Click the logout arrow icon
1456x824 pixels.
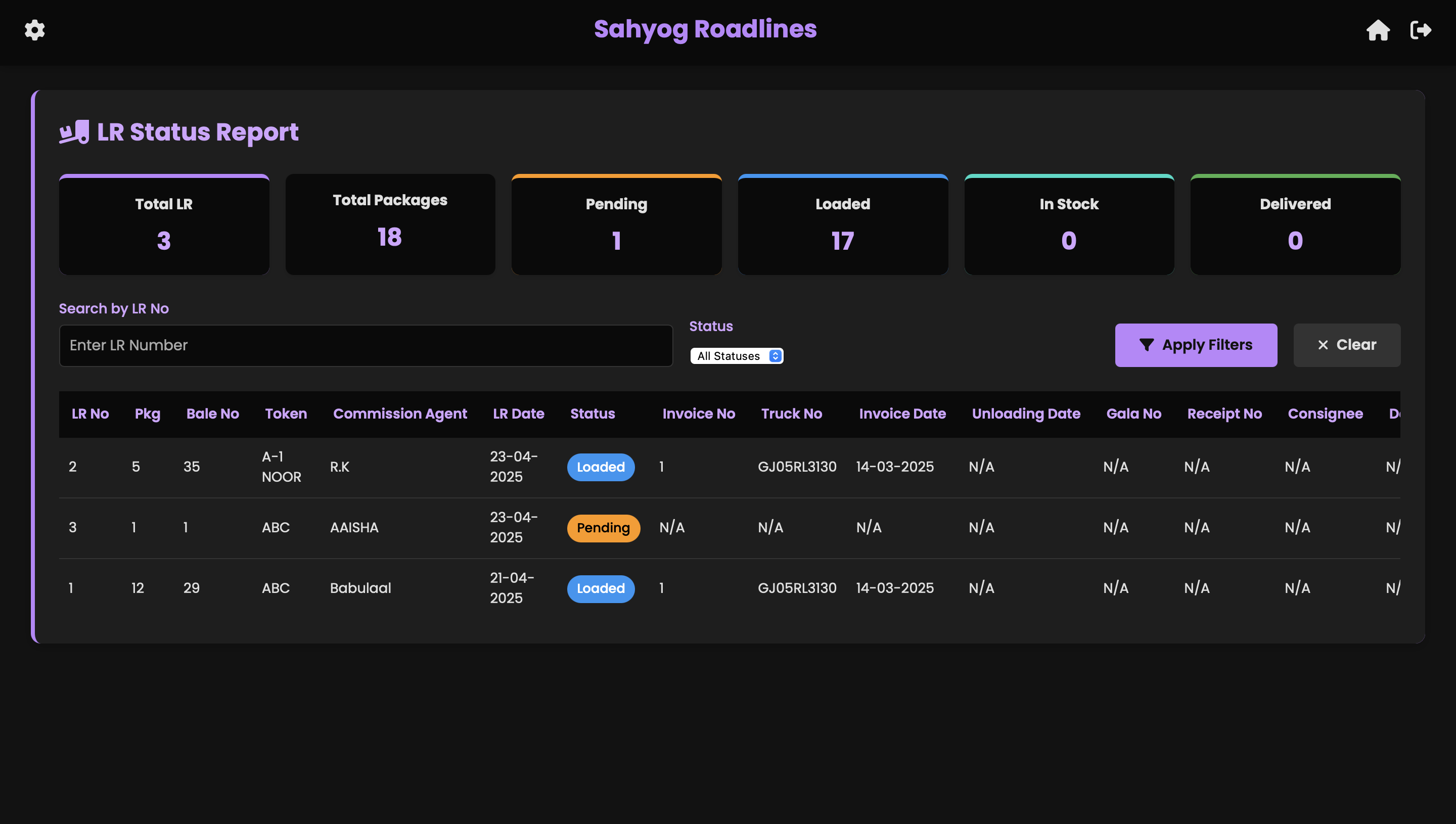point(1420,30)
